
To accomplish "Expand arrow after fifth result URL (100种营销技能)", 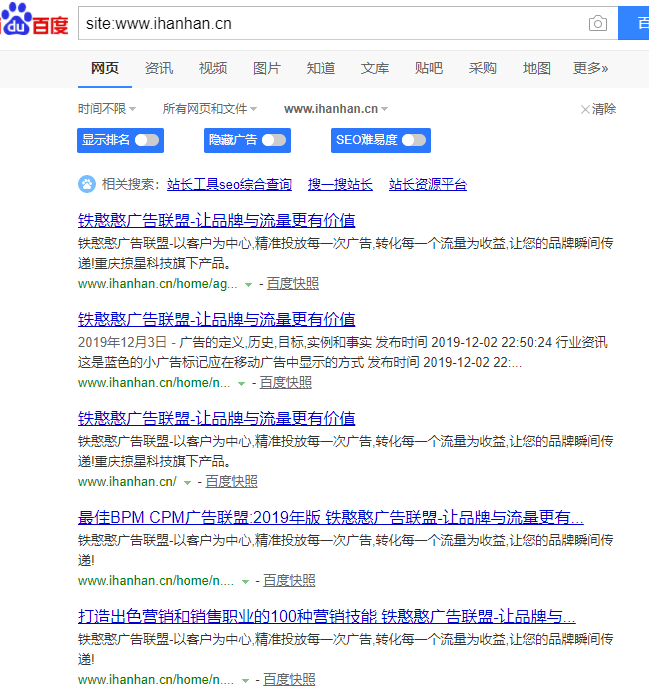I will (245, 681).
